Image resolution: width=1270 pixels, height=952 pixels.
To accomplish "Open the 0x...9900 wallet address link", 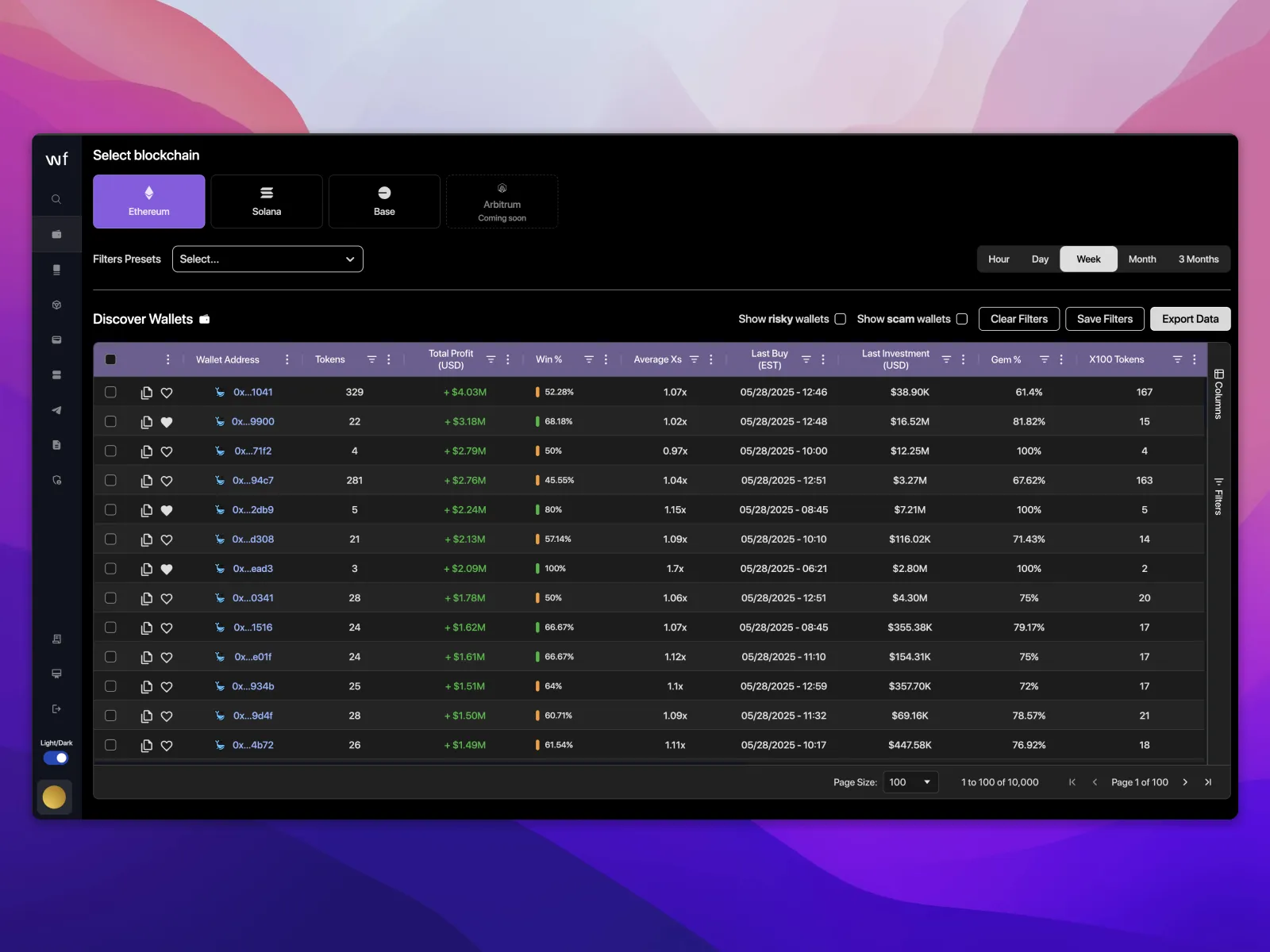I will click(x=253, y=422).
